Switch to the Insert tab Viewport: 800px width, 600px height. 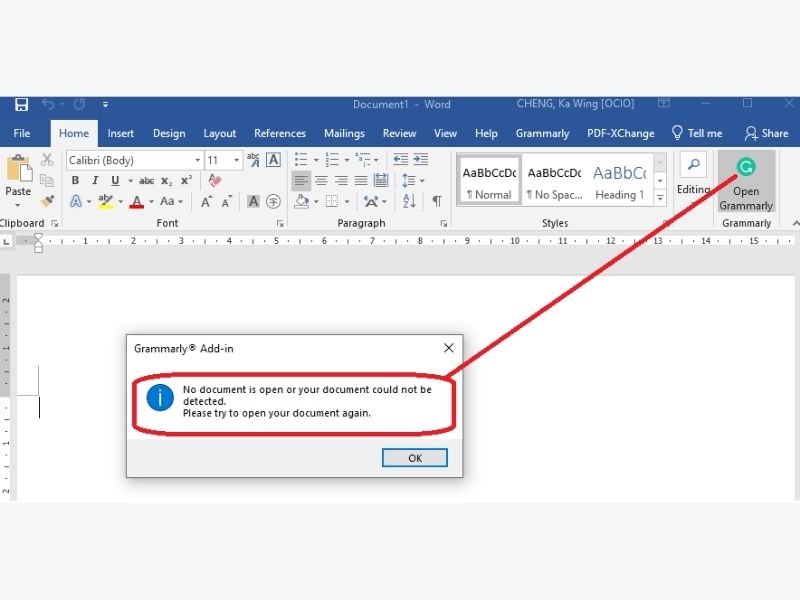coord(120,133)
